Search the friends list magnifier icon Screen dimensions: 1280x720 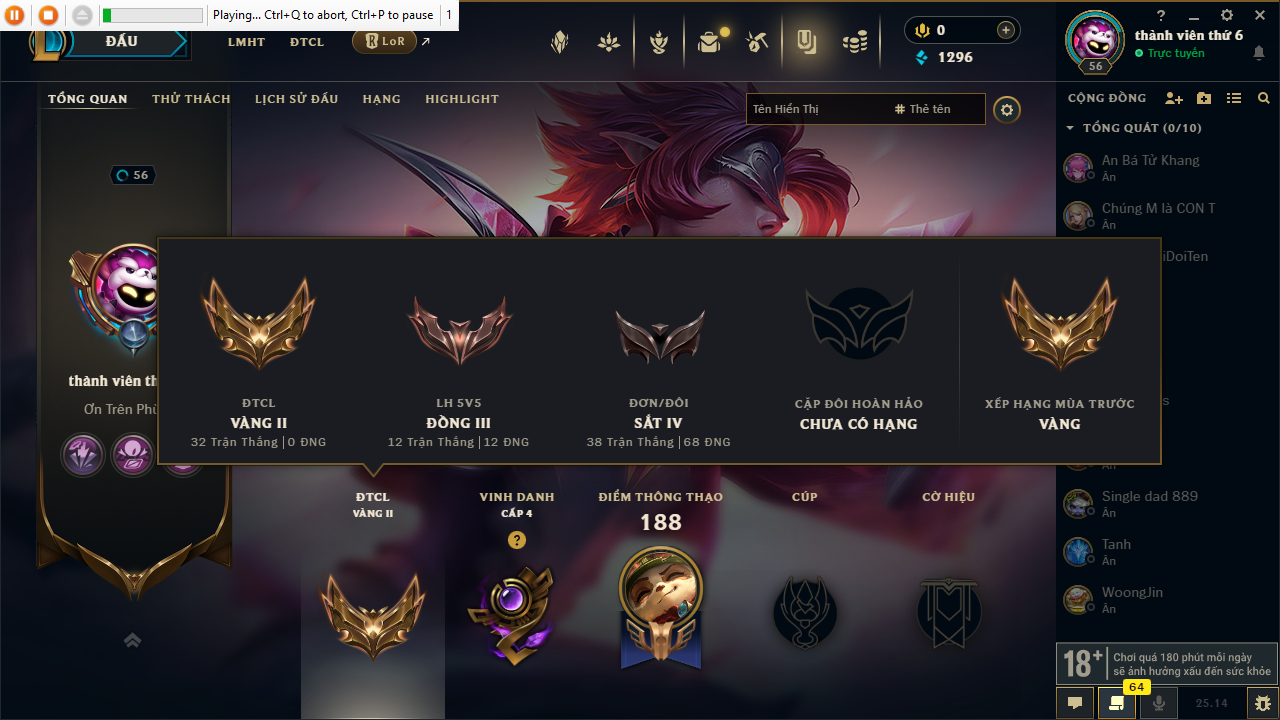click(x=1264, y=98)
